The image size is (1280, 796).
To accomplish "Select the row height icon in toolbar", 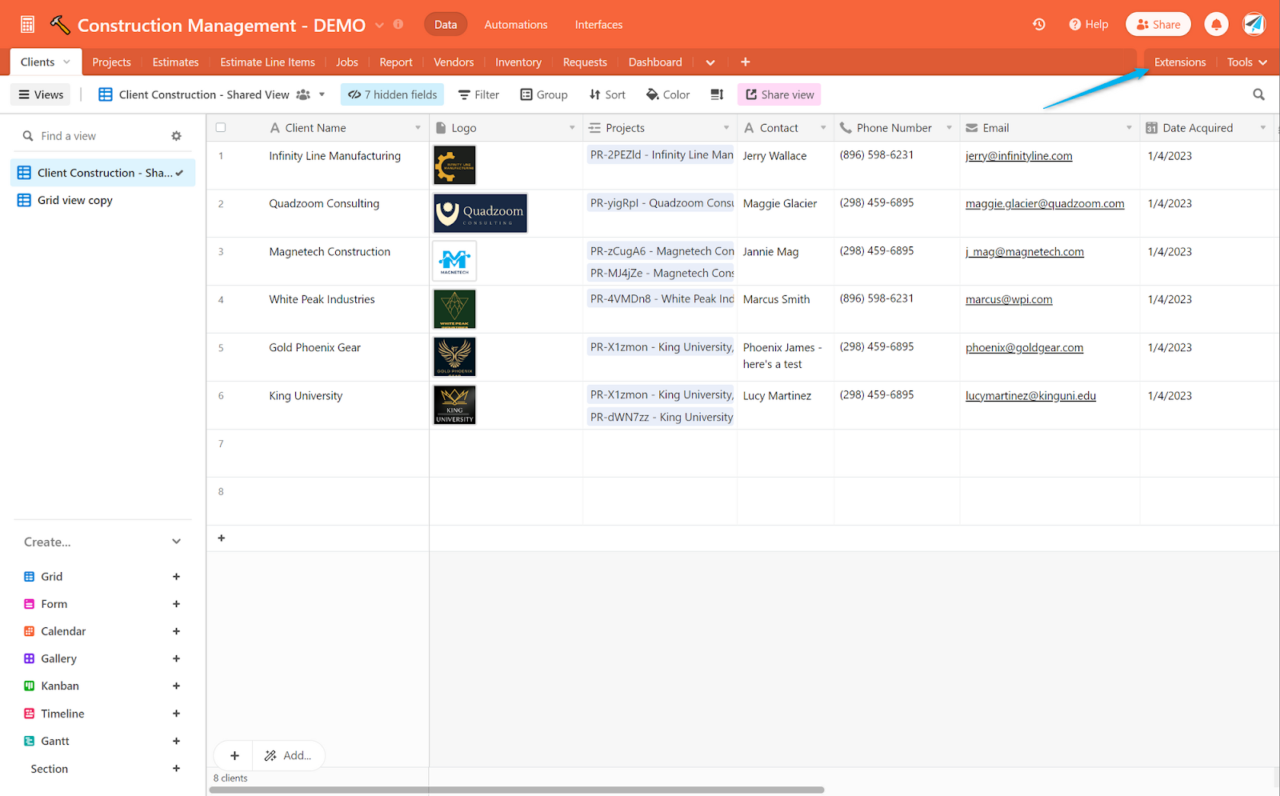I will tap(717, 94).
